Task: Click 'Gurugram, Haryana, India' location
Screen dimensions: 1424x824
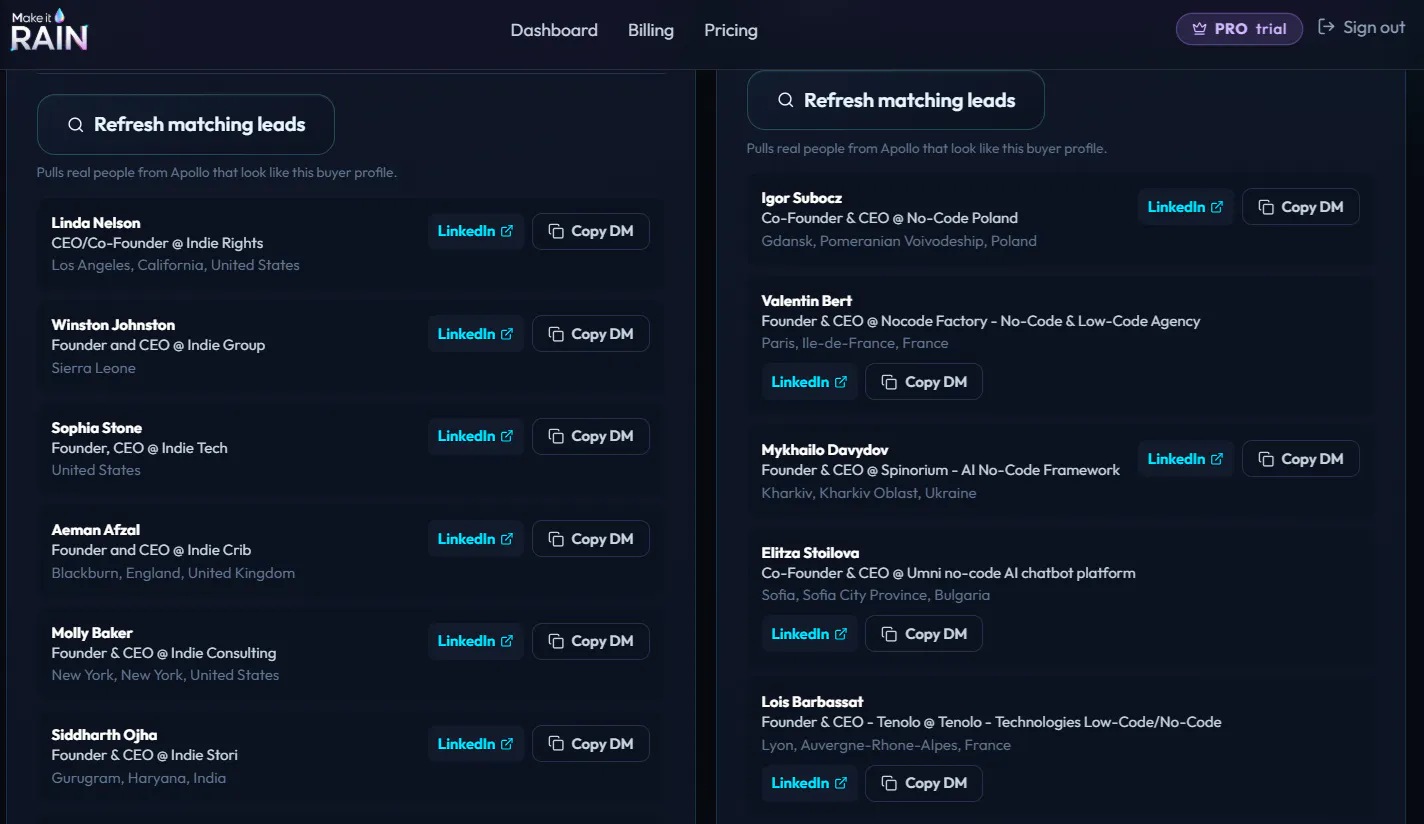Action: pyautogui.click(x=139, y=778)
